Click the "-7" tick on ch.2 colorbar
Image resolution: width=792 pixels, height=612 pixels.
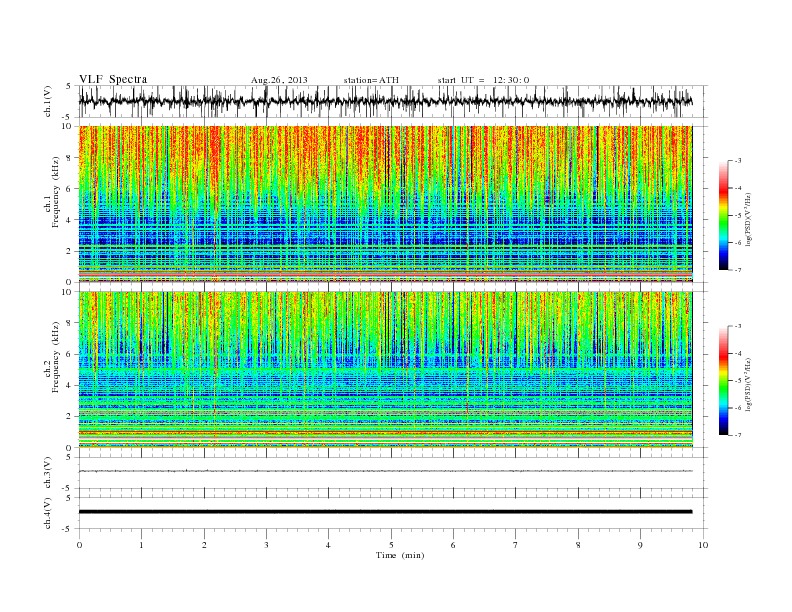coord(737,435)
